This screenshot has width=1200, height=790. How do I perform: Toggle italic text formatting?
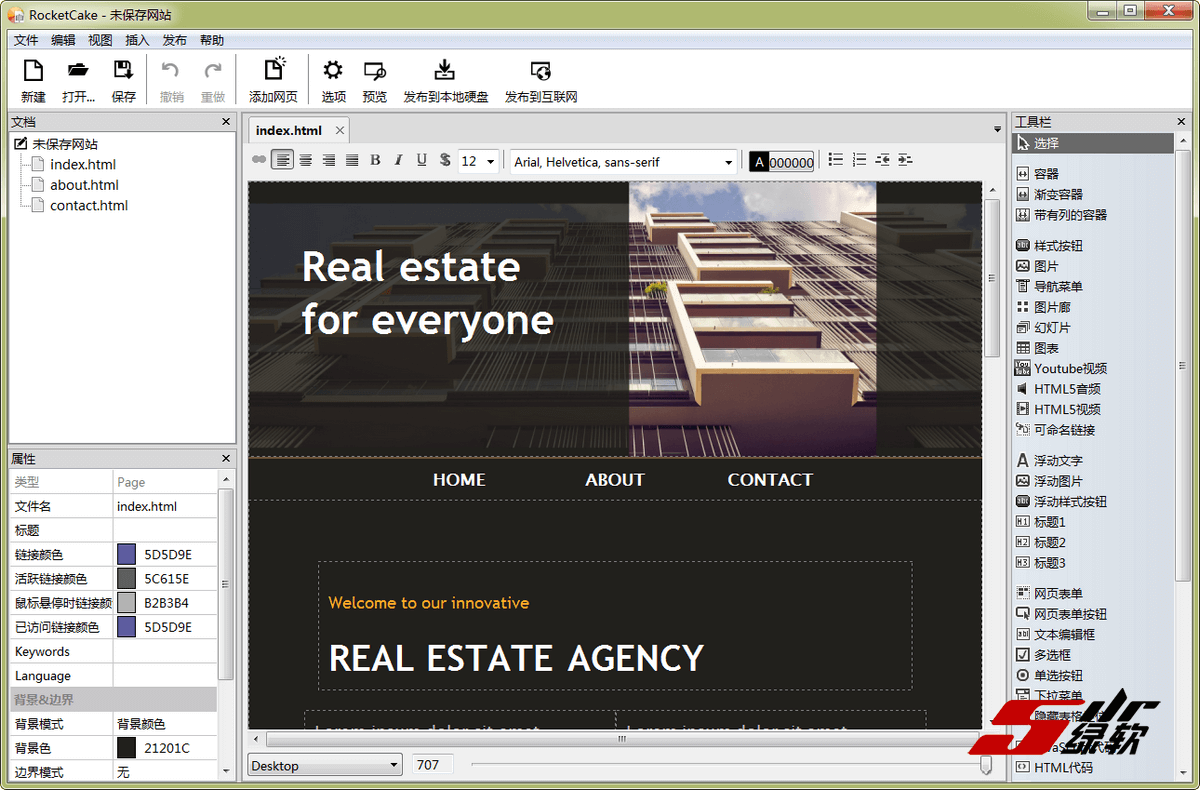pyautogui.click(x=398, y=160)
